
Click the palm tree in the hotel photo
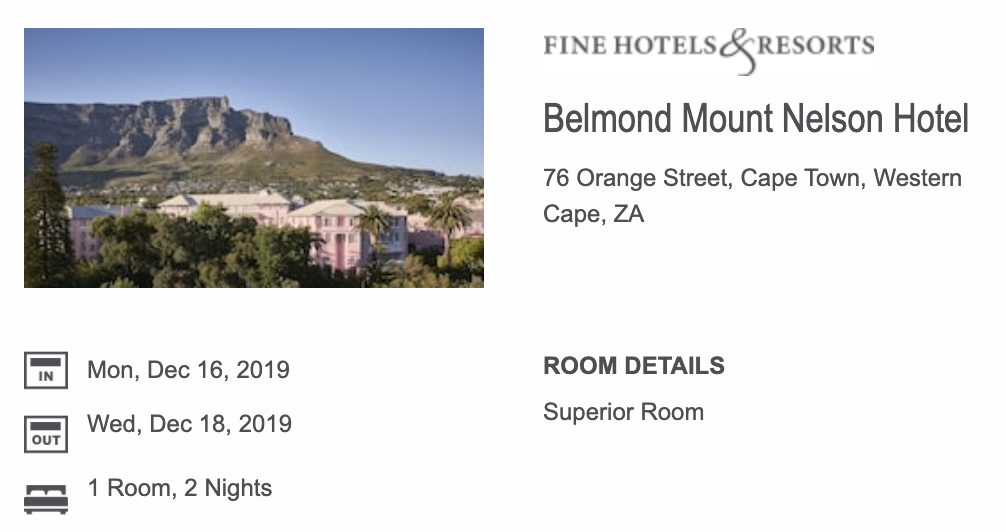coord(449,214)
